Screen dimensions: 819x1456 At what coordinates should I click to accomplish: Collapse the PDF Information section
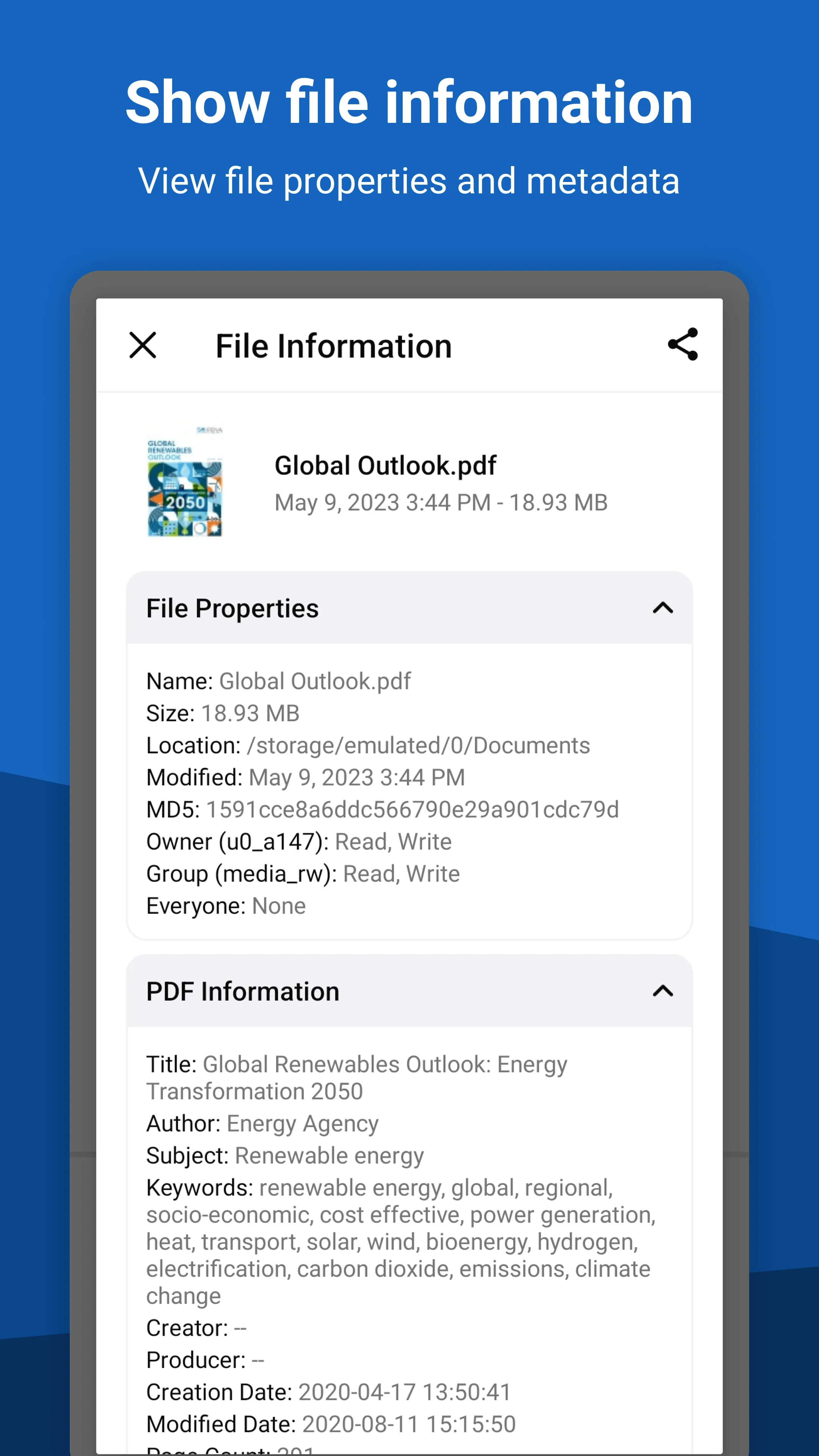[664, 991]
